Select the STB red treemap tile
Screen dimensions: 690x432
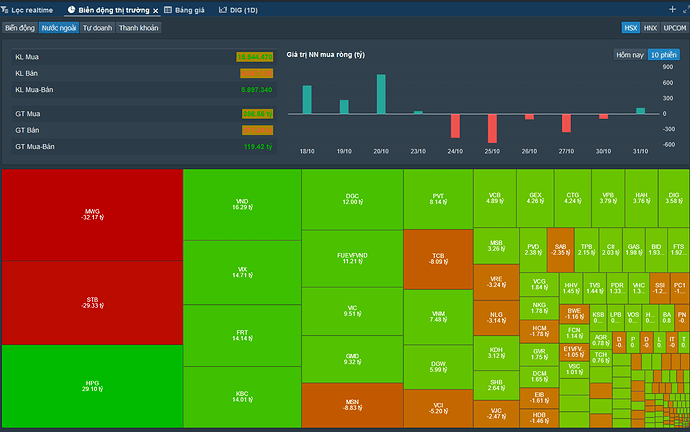coord(92,303)
